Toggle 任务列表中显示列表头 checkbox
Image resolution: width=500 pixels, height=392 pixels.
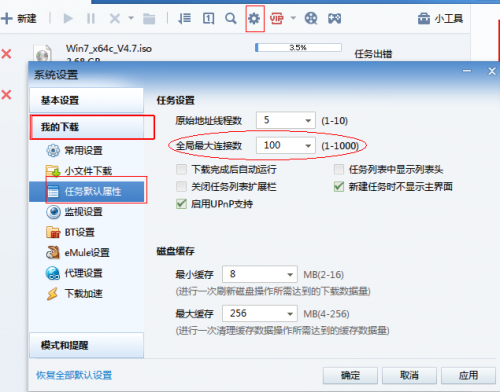(x=339, y=169)
